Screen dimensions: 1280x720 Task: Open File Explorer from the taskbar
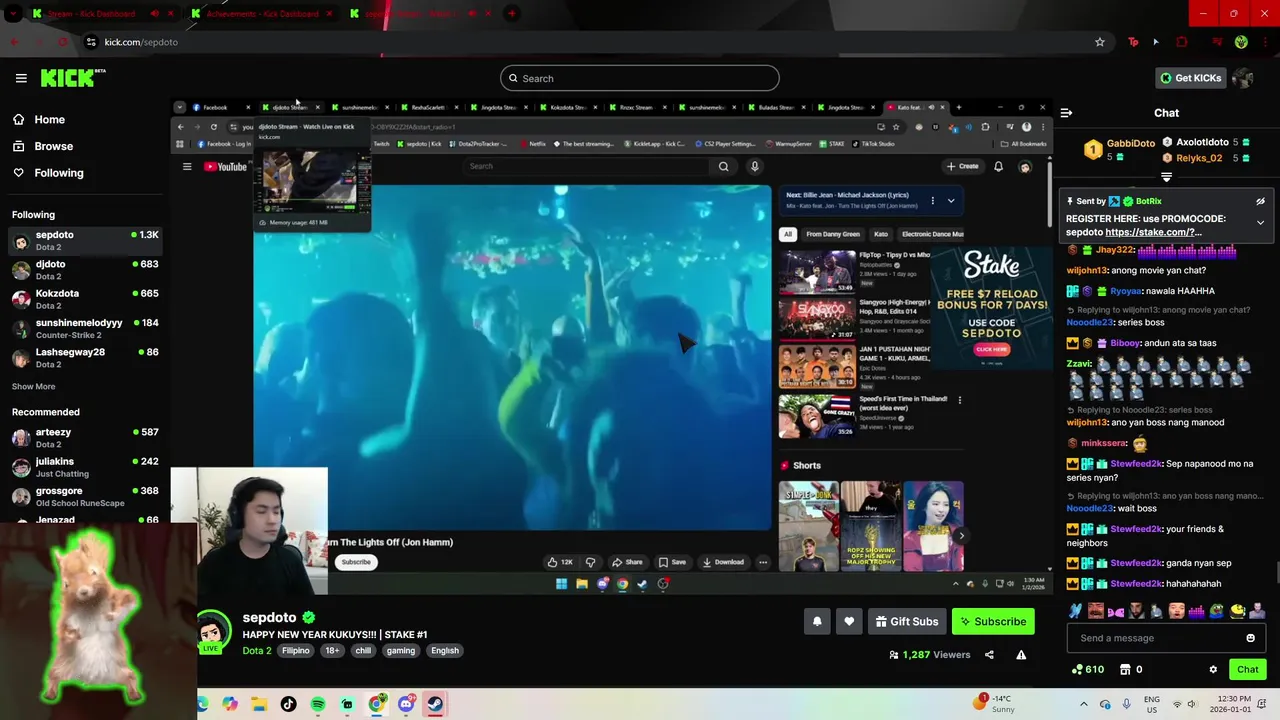(x=259, y=704)
